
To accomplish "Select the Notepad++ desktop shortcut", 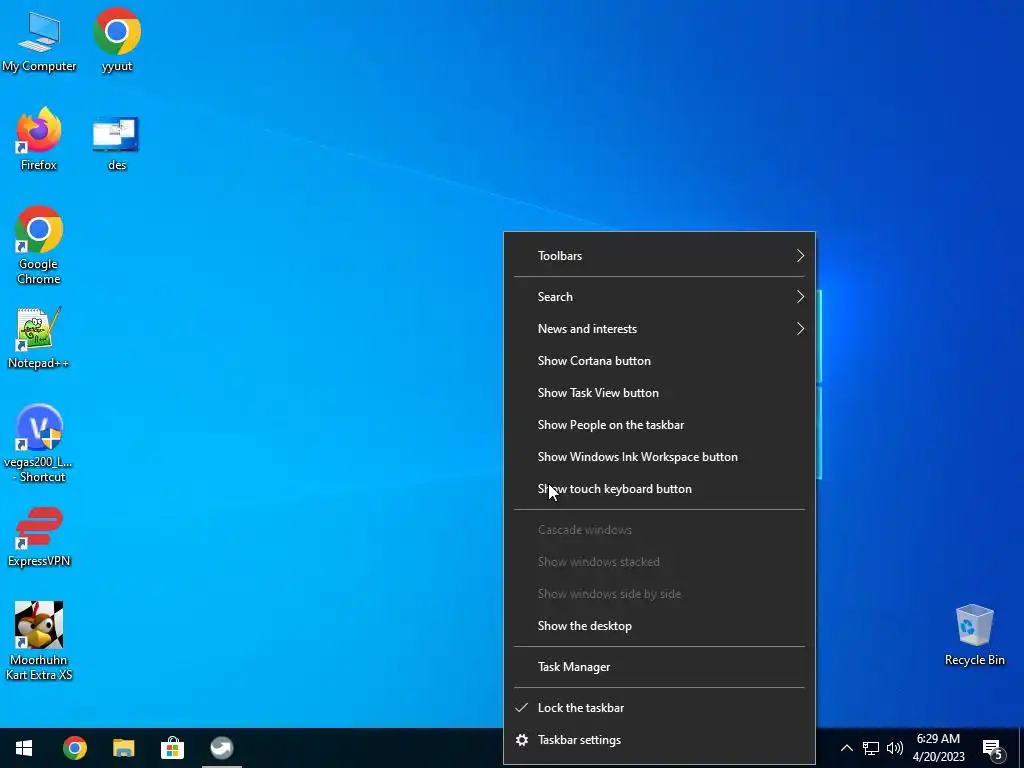I will click(x=39, y=338).
